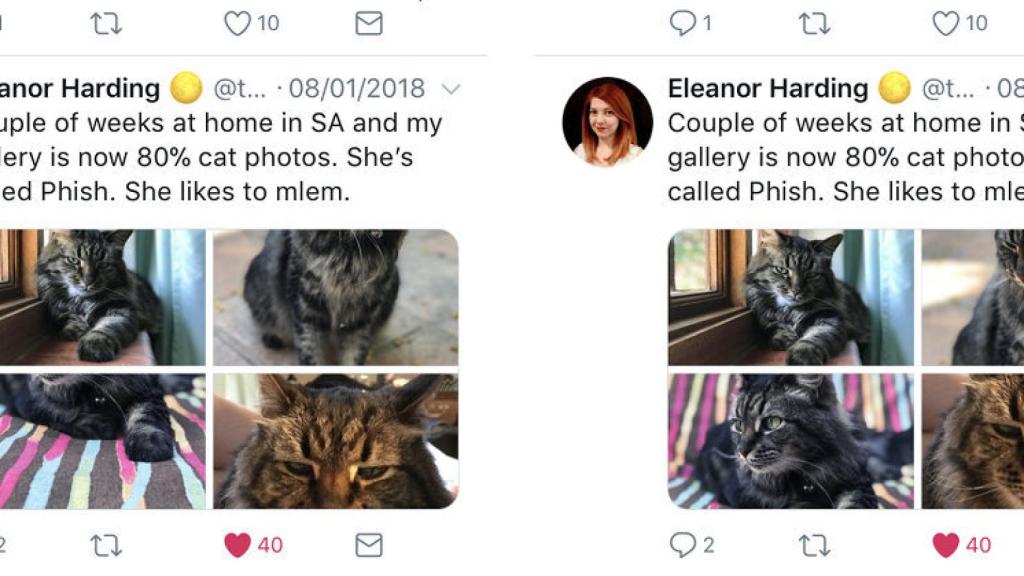View left panel's cat sitting on pavement photo

pos(336,297)
